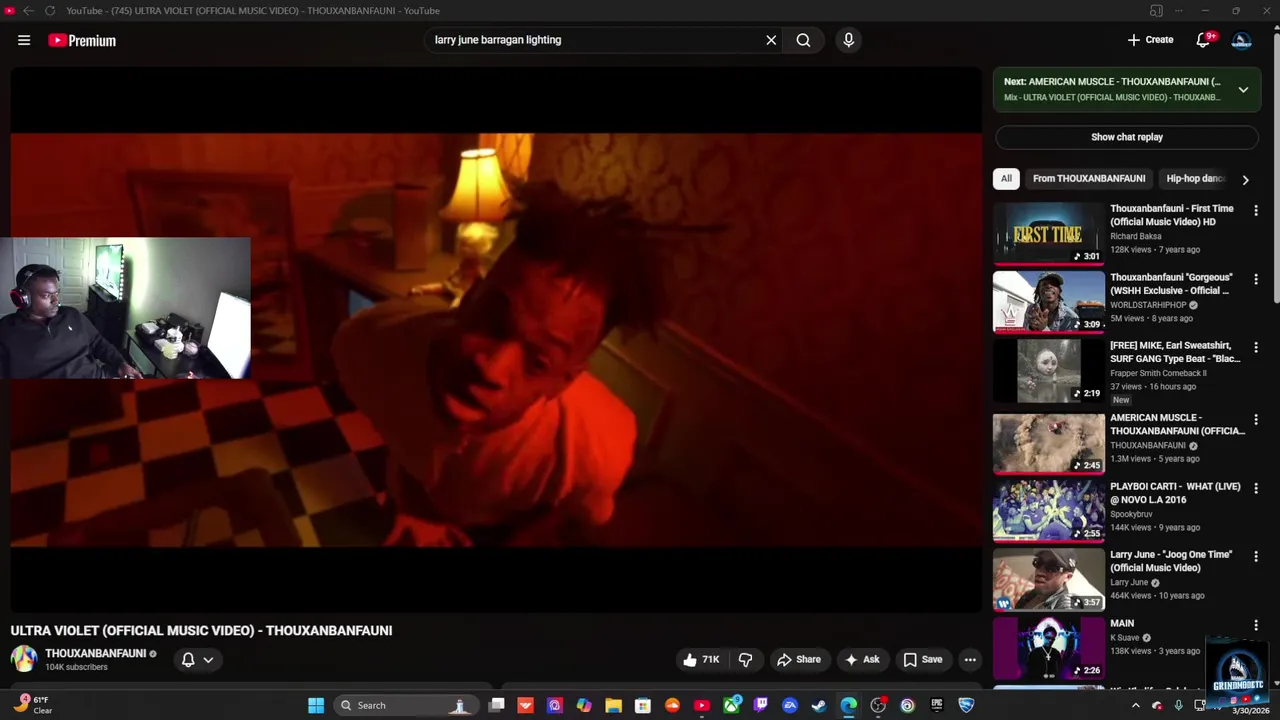Dislike the video
Viewport: 1280px width, 720px height.
tap(745, 660)
